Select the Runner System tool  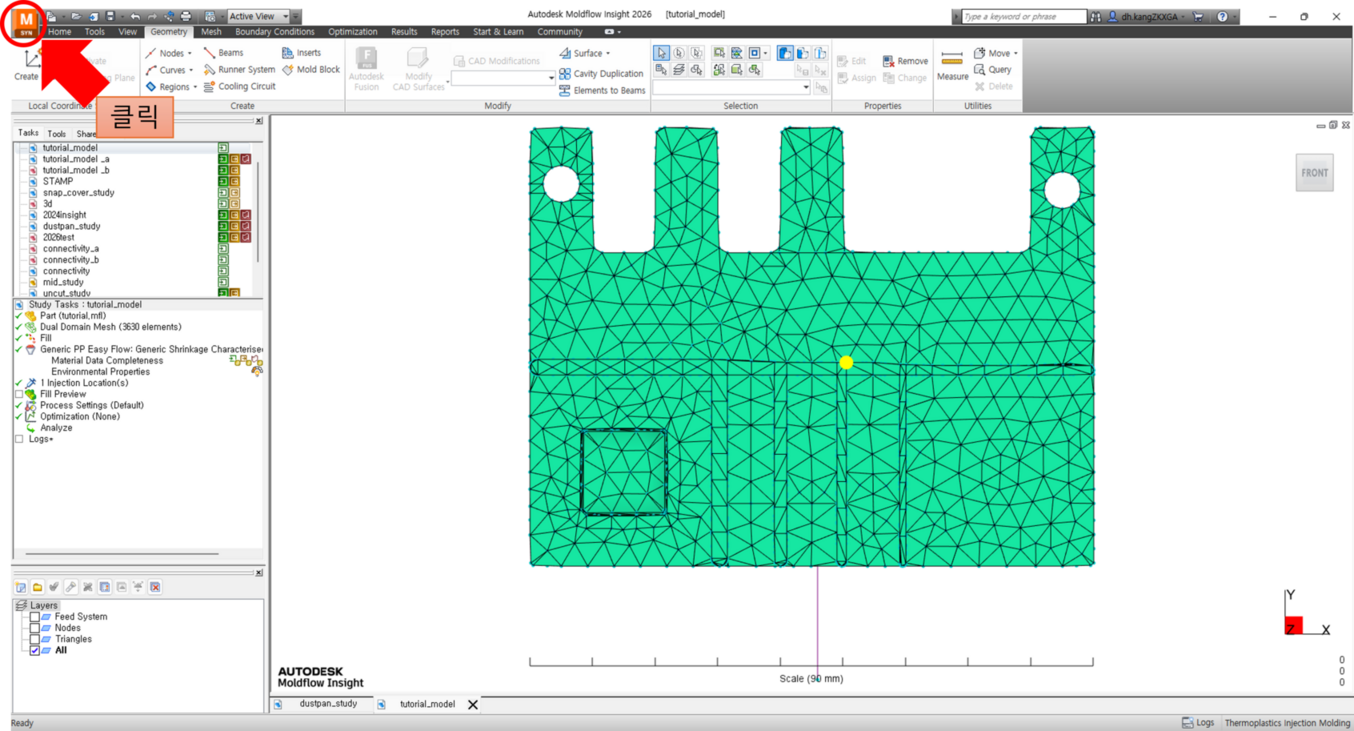239,70
